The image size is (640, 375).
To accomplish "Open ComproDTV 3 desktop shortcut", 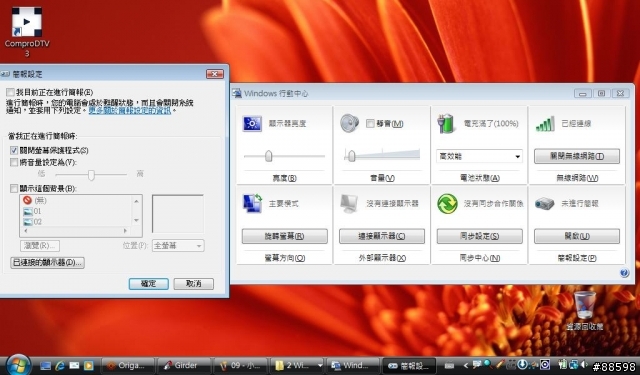I will pos(27,32).
